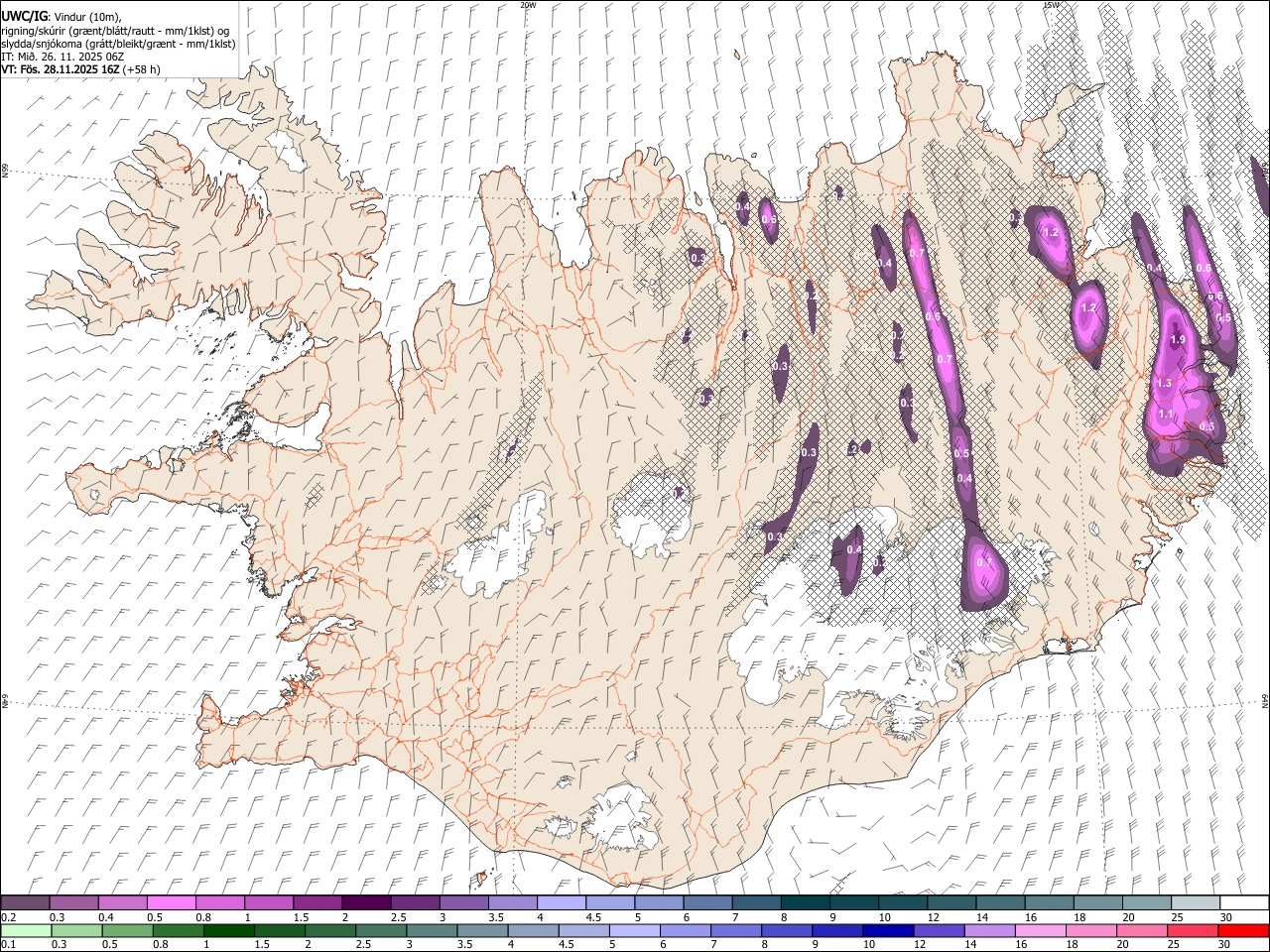Viewport: 1270px width, 952px height.
Task: Pick the lavender 4–4.5 swatch in upper scale
Action: [562, 902]
